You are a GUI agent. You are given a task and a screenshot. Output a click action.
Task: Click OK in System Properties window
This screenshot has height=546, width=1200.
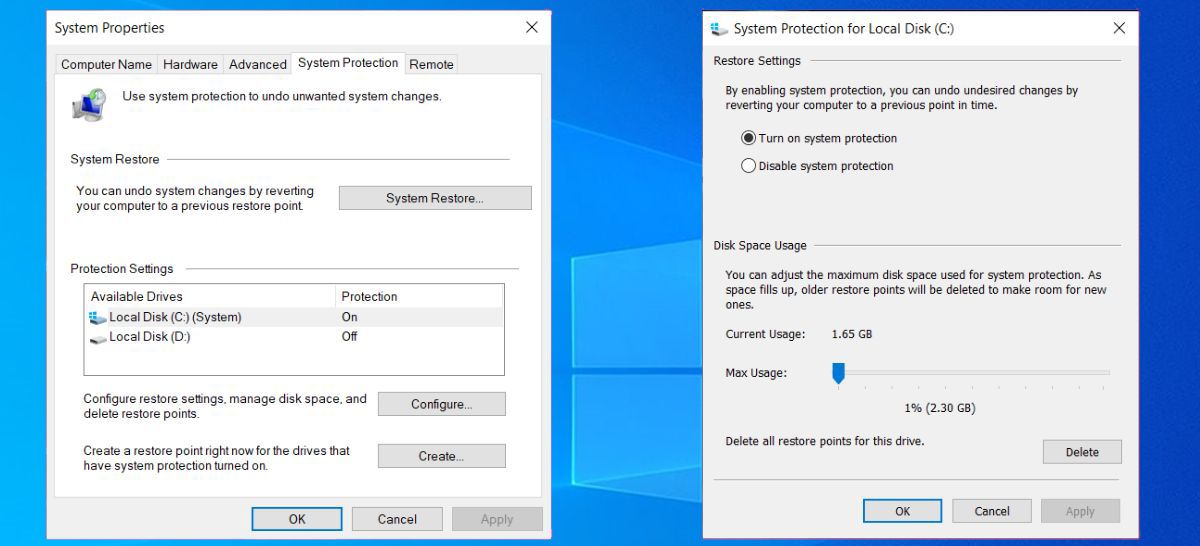pos(297,519)
